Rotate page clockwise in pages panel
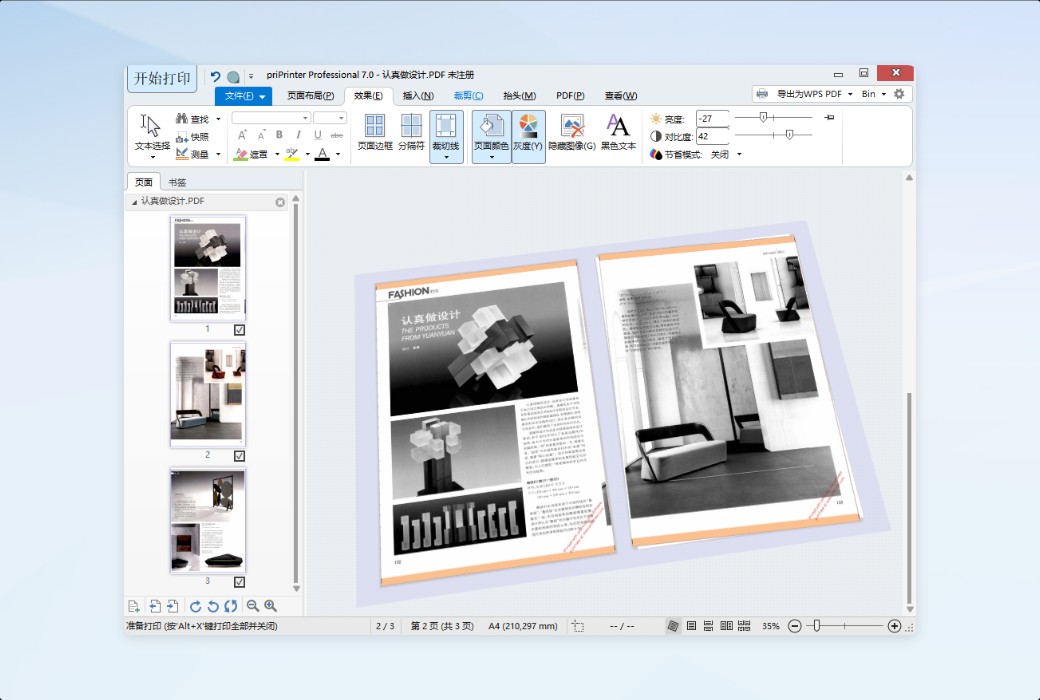This screenshot has width=1040, height=700. [195, 606]
